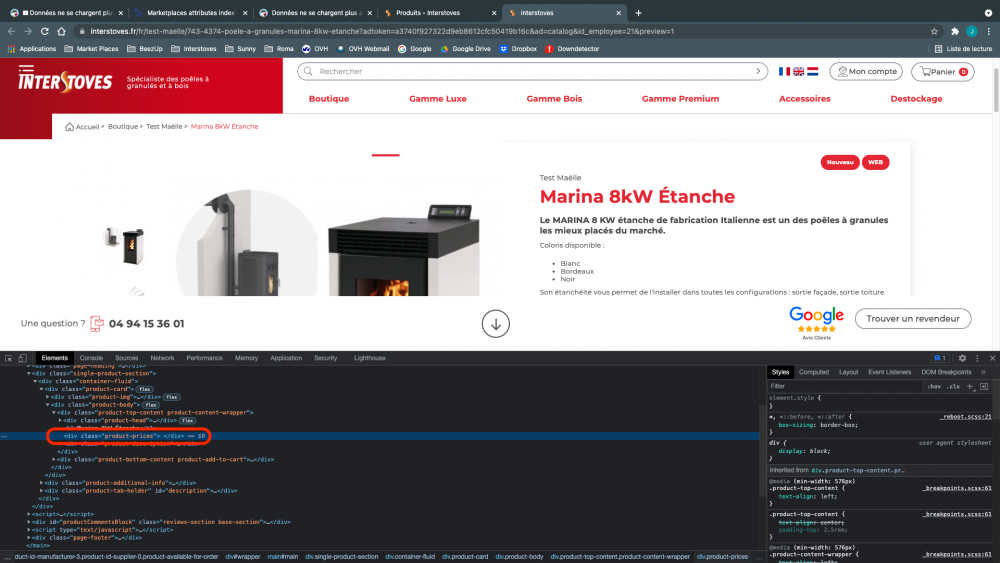Switch the site language to English

point(798,71)
